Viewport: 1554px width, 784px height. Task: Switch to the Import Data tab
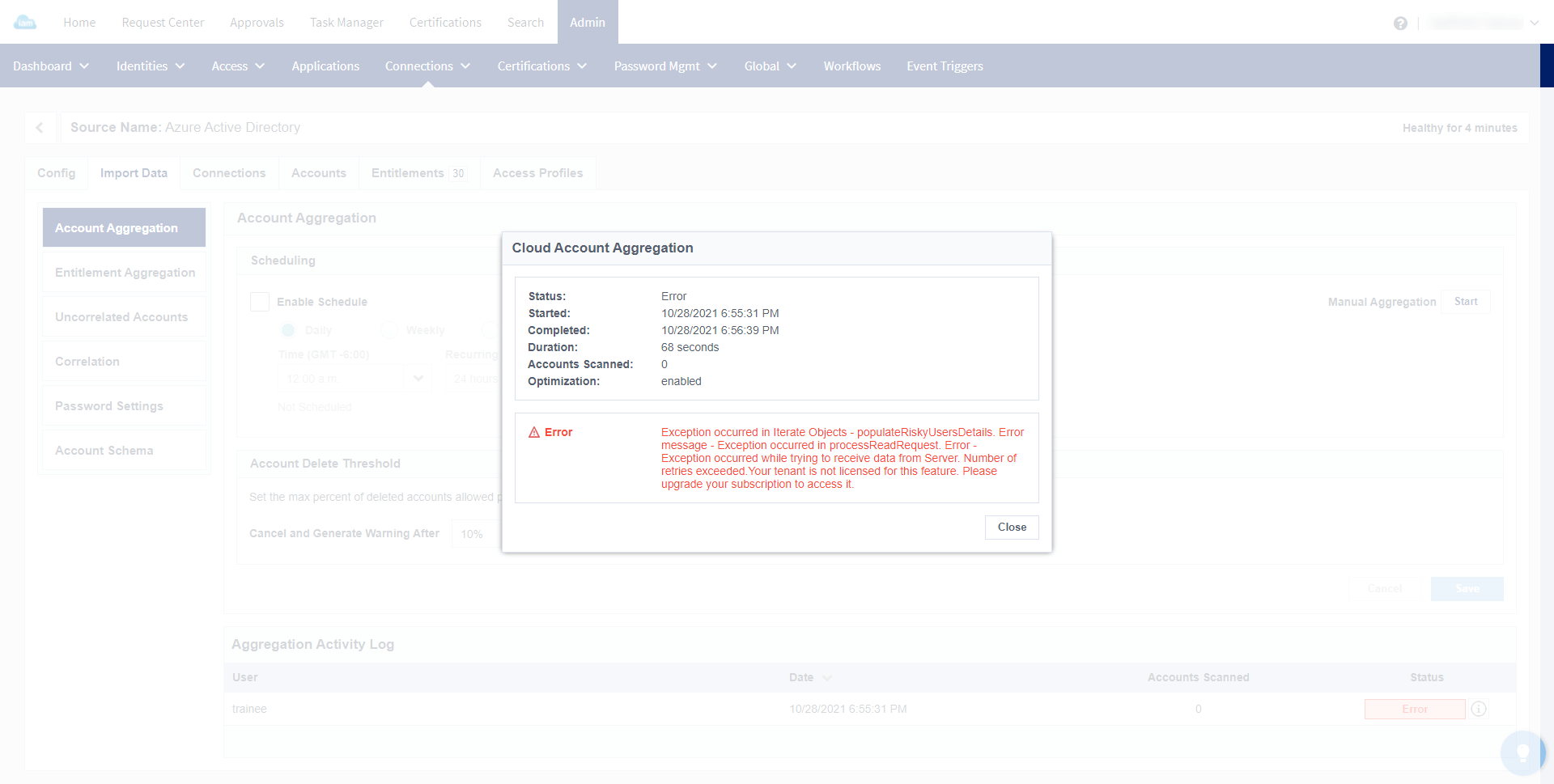(x=134, y=173)
